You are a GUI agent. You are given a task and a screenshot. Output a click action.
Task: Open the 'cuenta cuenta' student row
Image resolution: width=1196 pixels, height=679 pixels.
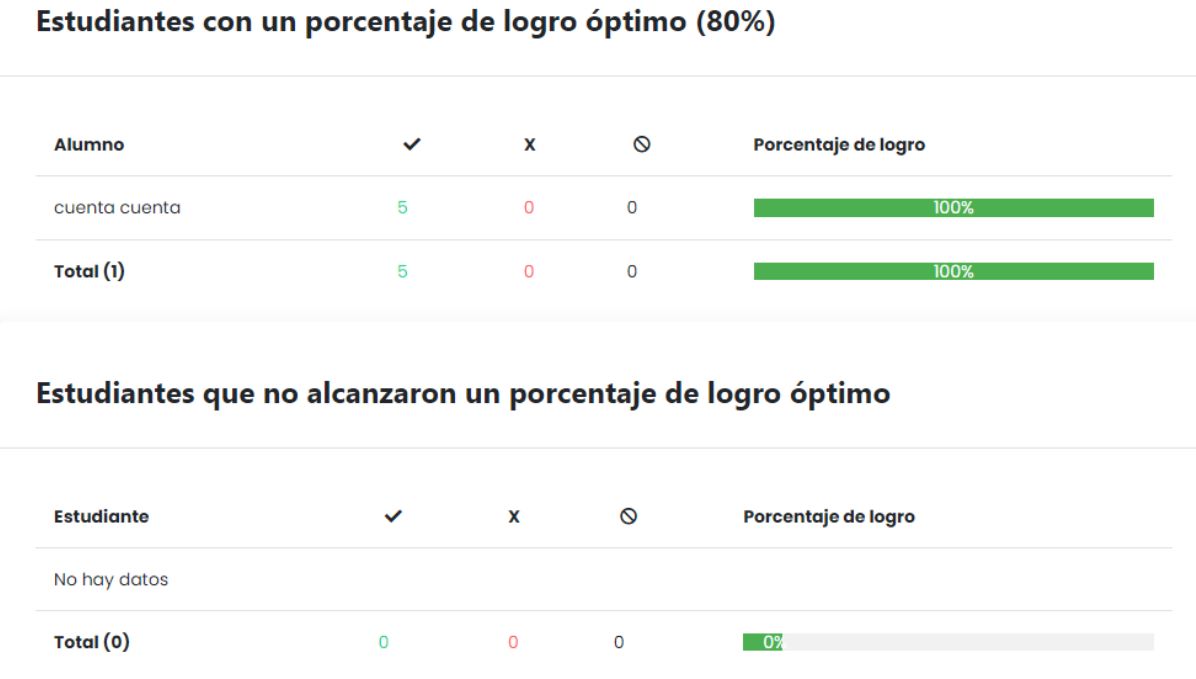coord(117,208)
